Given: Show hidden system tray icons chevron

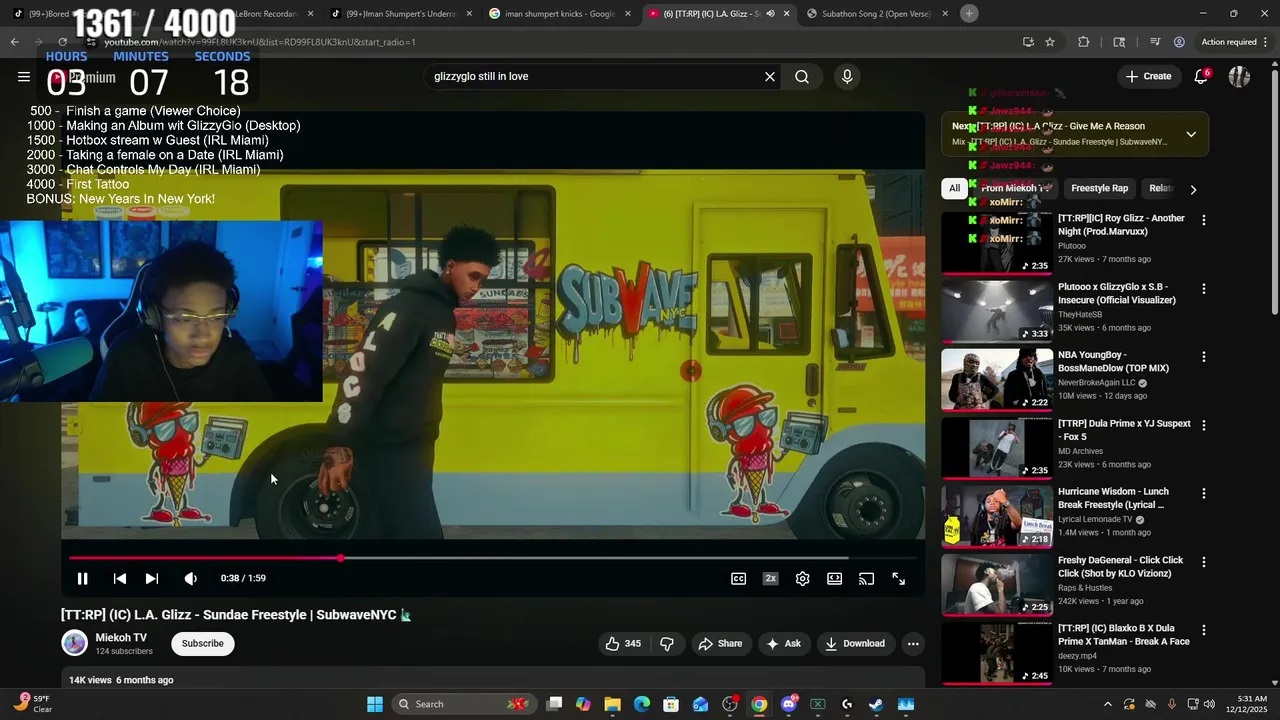Looking at the screenshot, I should coord(1107,704).
